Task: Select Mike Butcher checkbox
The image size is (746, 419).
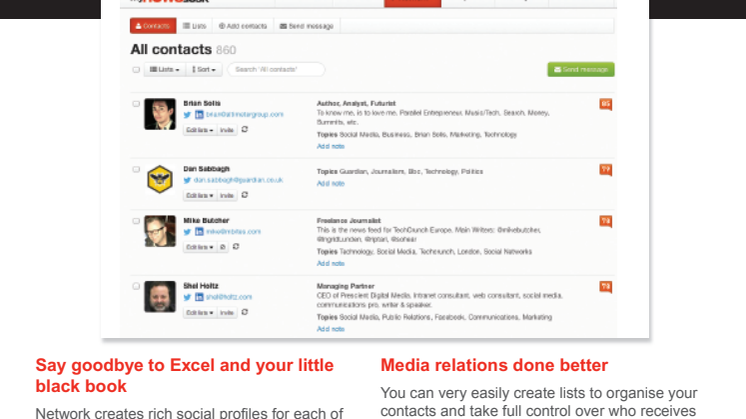Action: tap(136, 221)
